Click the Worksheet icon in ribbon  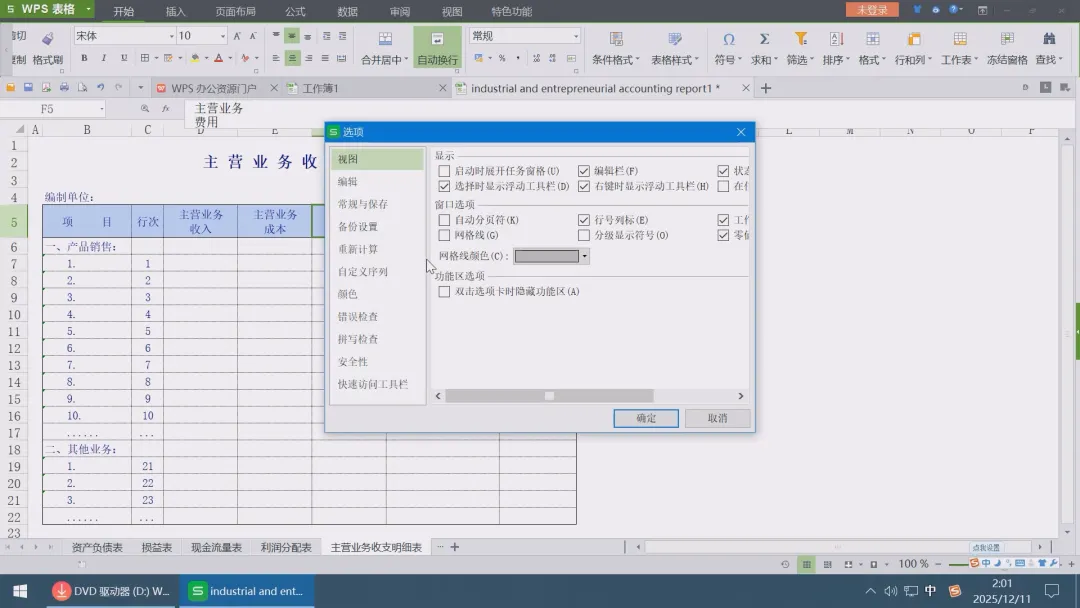959,39
